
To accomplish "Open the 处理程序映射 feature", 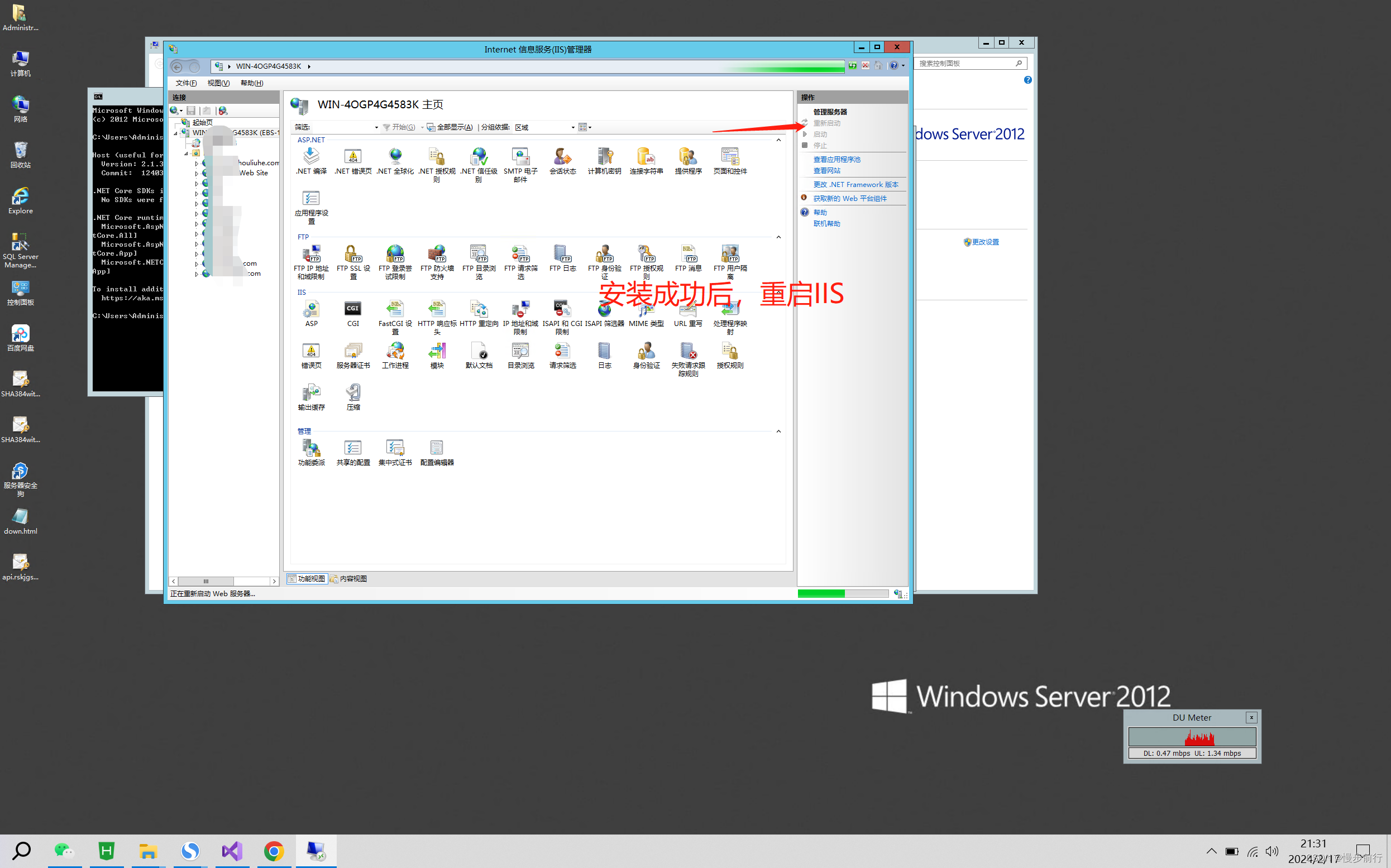I will click(x=729, y=315).
